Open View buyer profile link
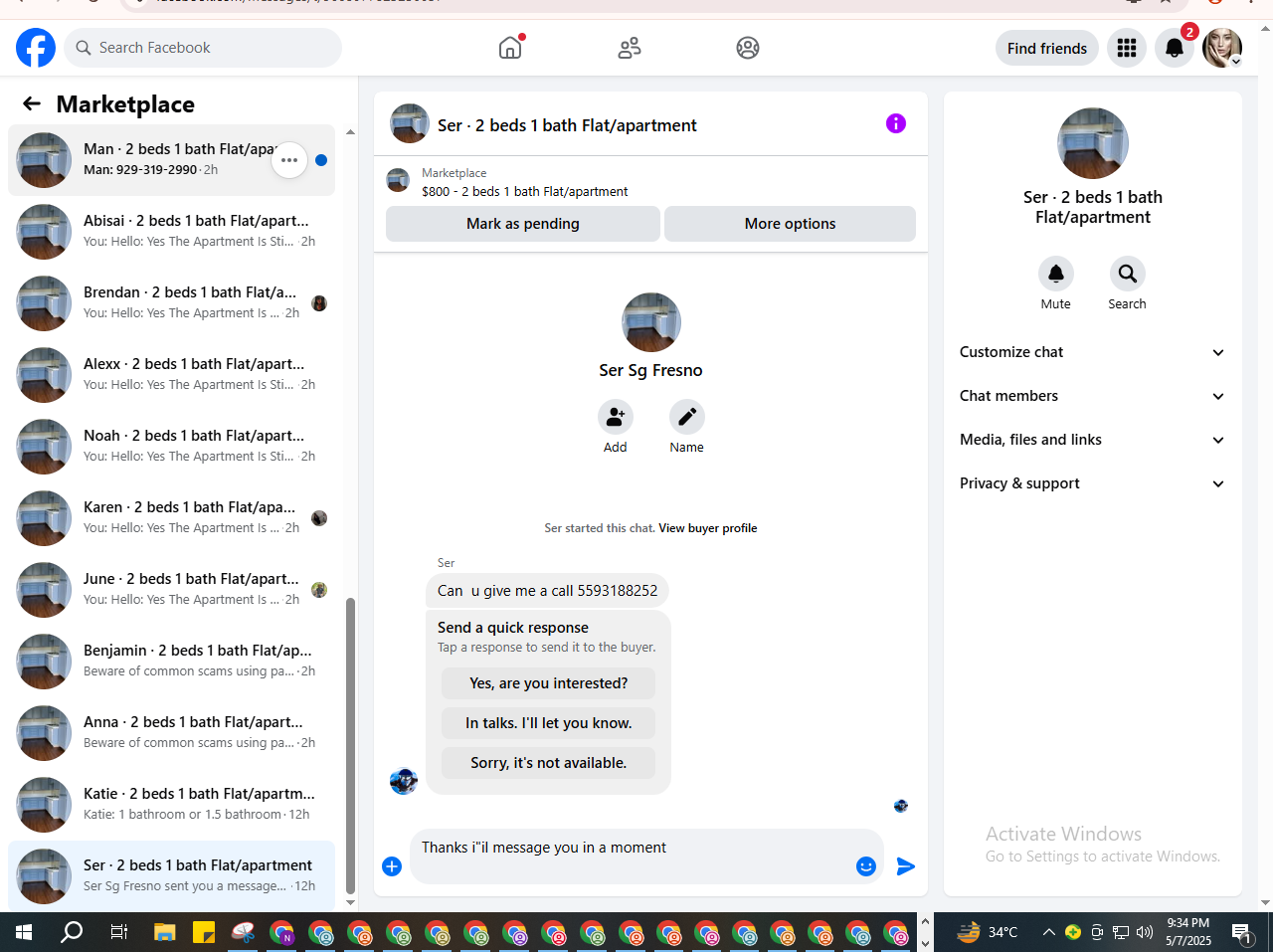Viewport: 1273px width, 952px height. [708, 528]
